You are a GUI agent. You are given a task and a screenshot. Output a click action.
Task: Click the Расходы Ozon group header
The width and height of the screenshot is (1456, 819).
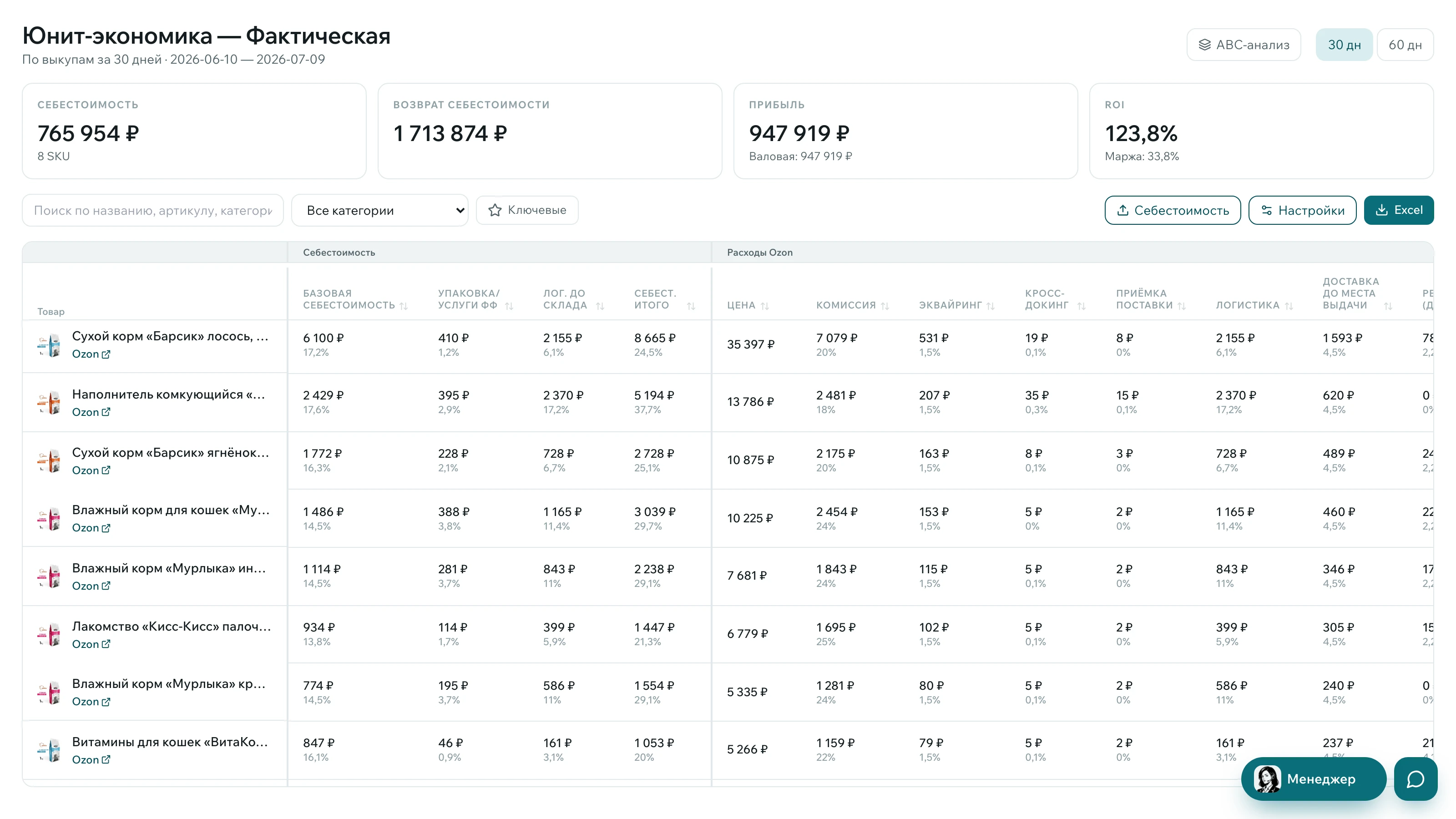760,253
